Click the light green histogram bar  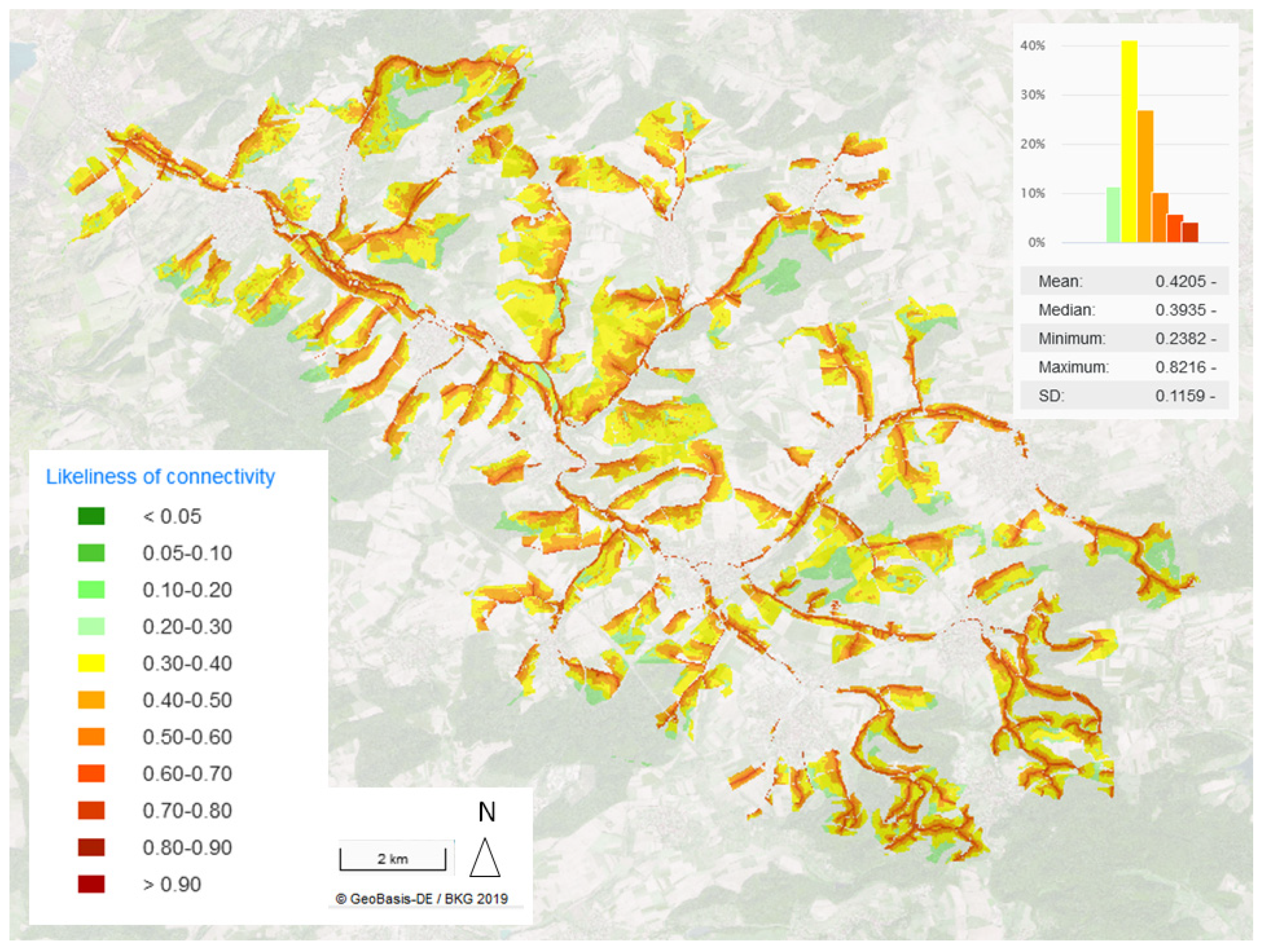(x=1113, y=215)
